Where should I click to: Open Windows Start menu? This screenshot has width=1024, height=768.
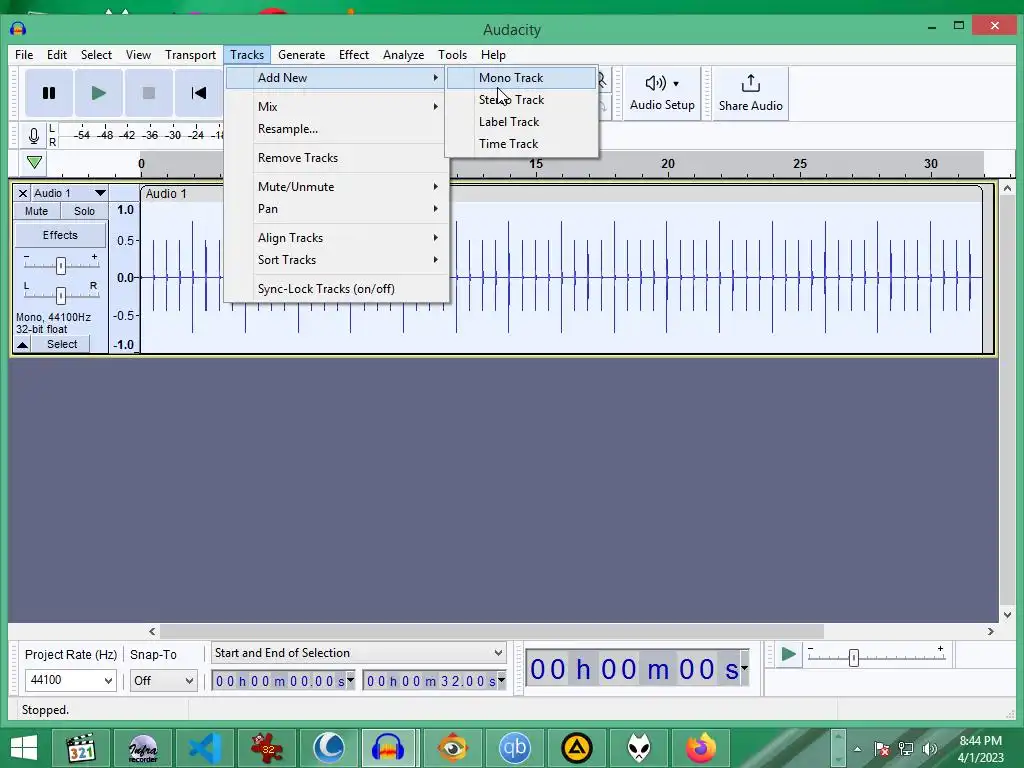[x=24, y=748]
